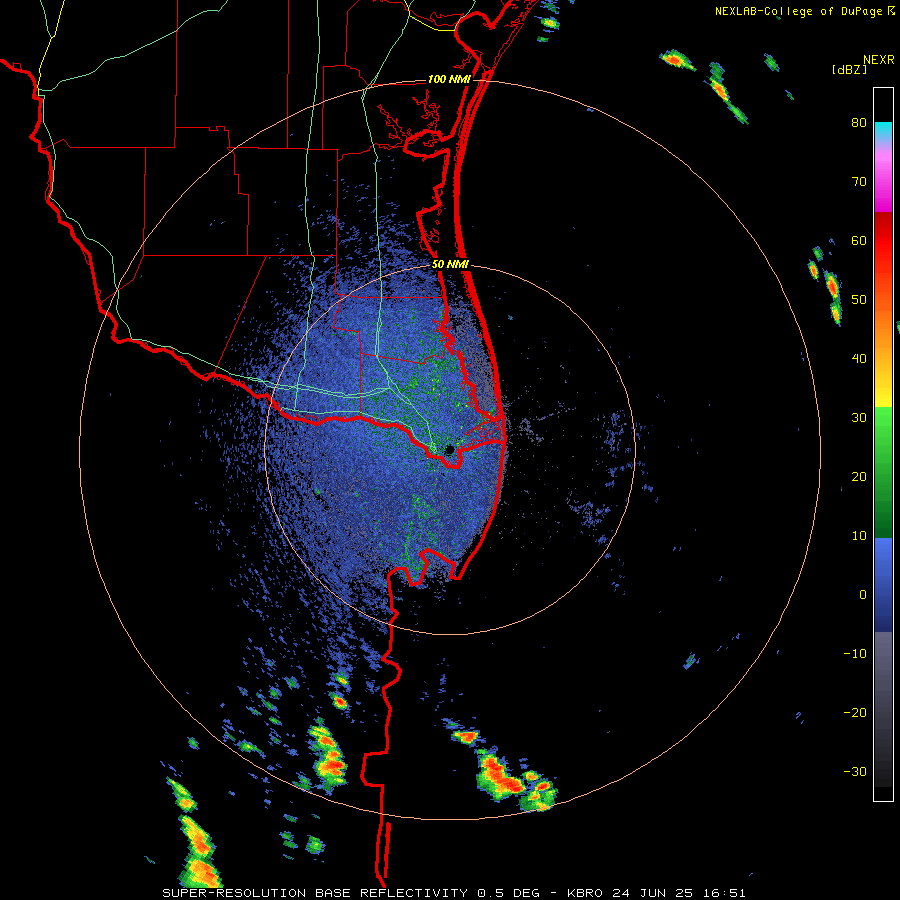The width and height of the screenshot is (900, 900).
Task: Select the 100 NMI range ring label
Action: tap(449, 79)
